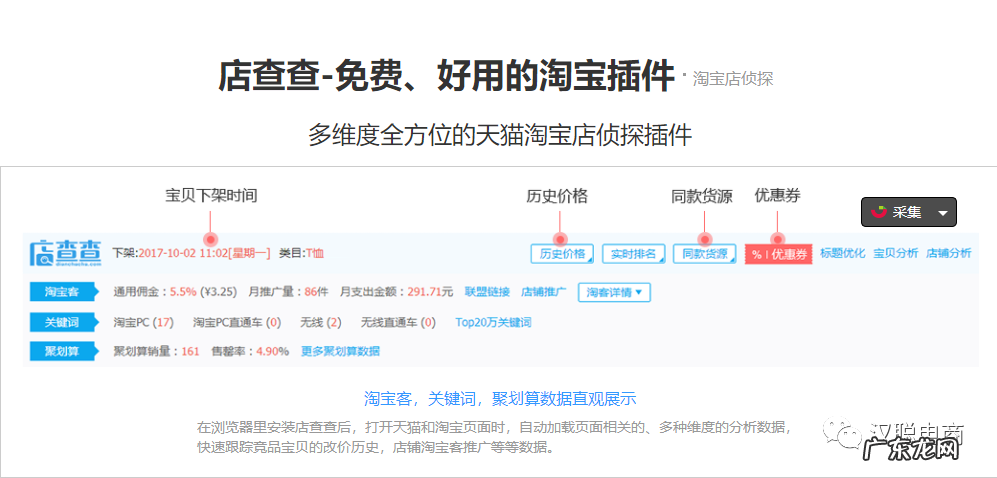Click the 店查查 logo
997x478 pixels.
coord(65,252)
